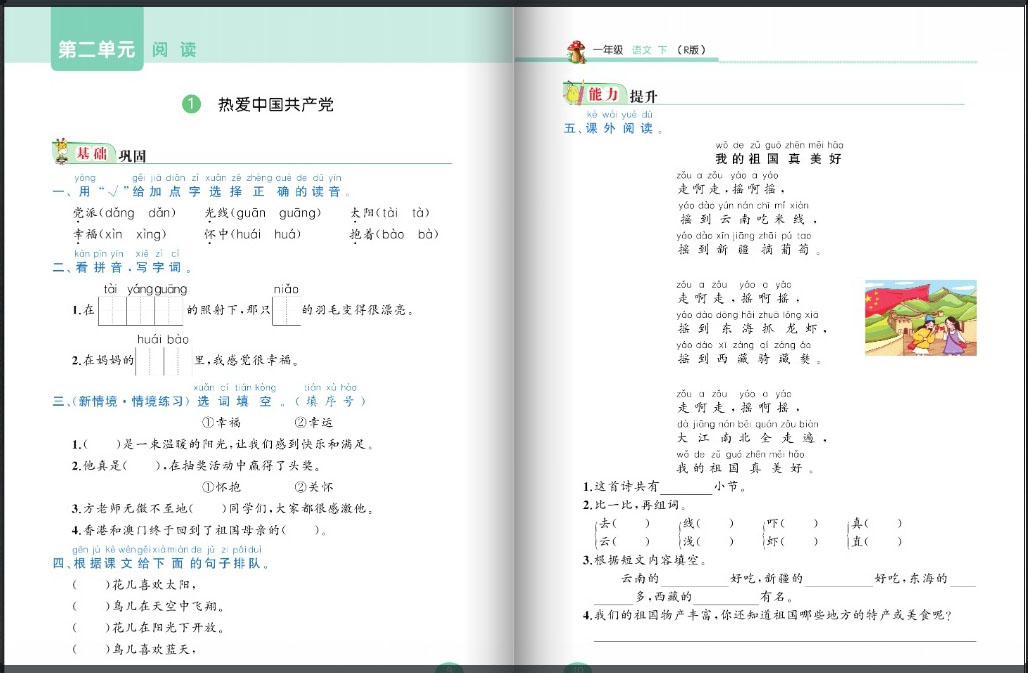This screenshot has width=1028, height=673.
Task: Open the Great Wall illustration with two girls
Action: tap(920, 318)
